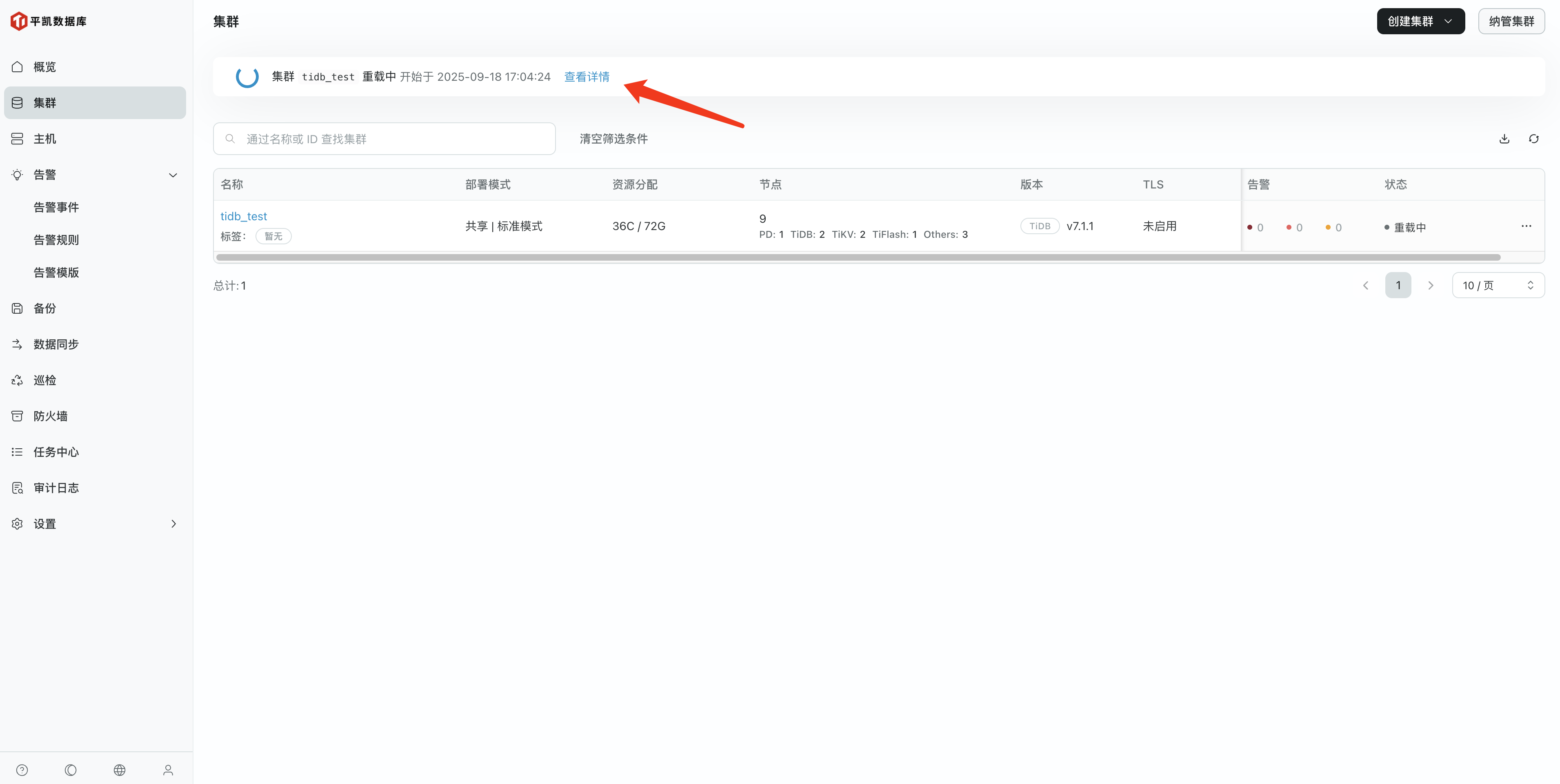Open 告警规则 in the alerts menu
This screenshot has width=1560, height=784.
[56, 239]
